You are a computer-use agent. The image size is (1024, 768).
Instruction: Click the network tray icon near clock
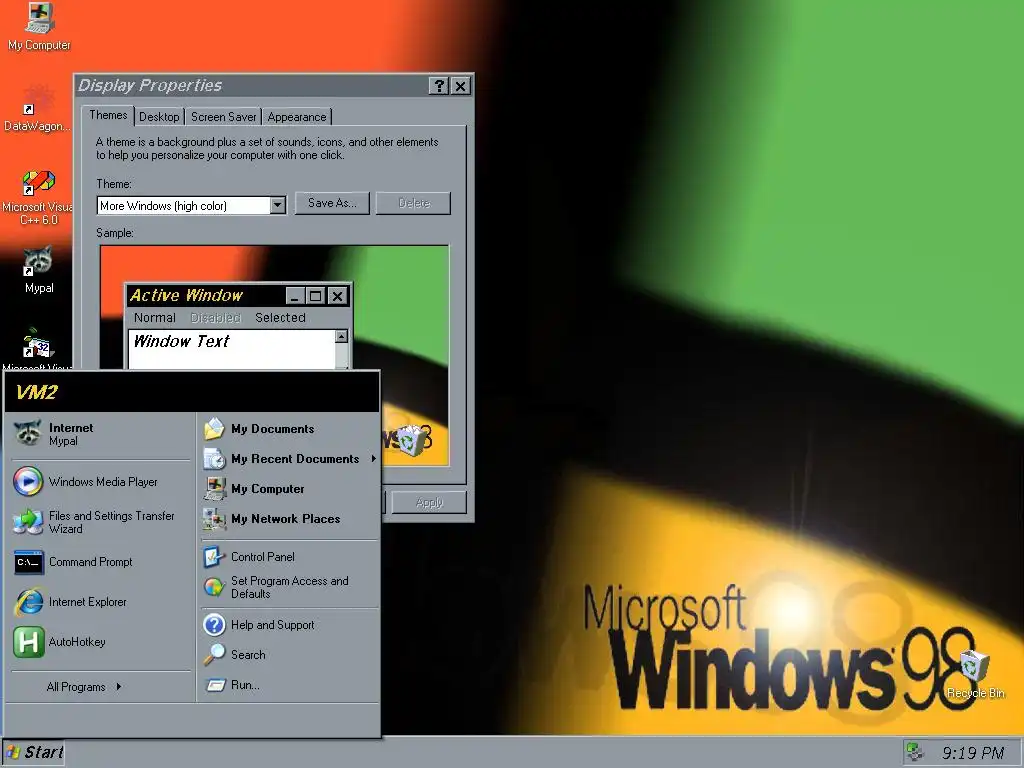(916, 752)
